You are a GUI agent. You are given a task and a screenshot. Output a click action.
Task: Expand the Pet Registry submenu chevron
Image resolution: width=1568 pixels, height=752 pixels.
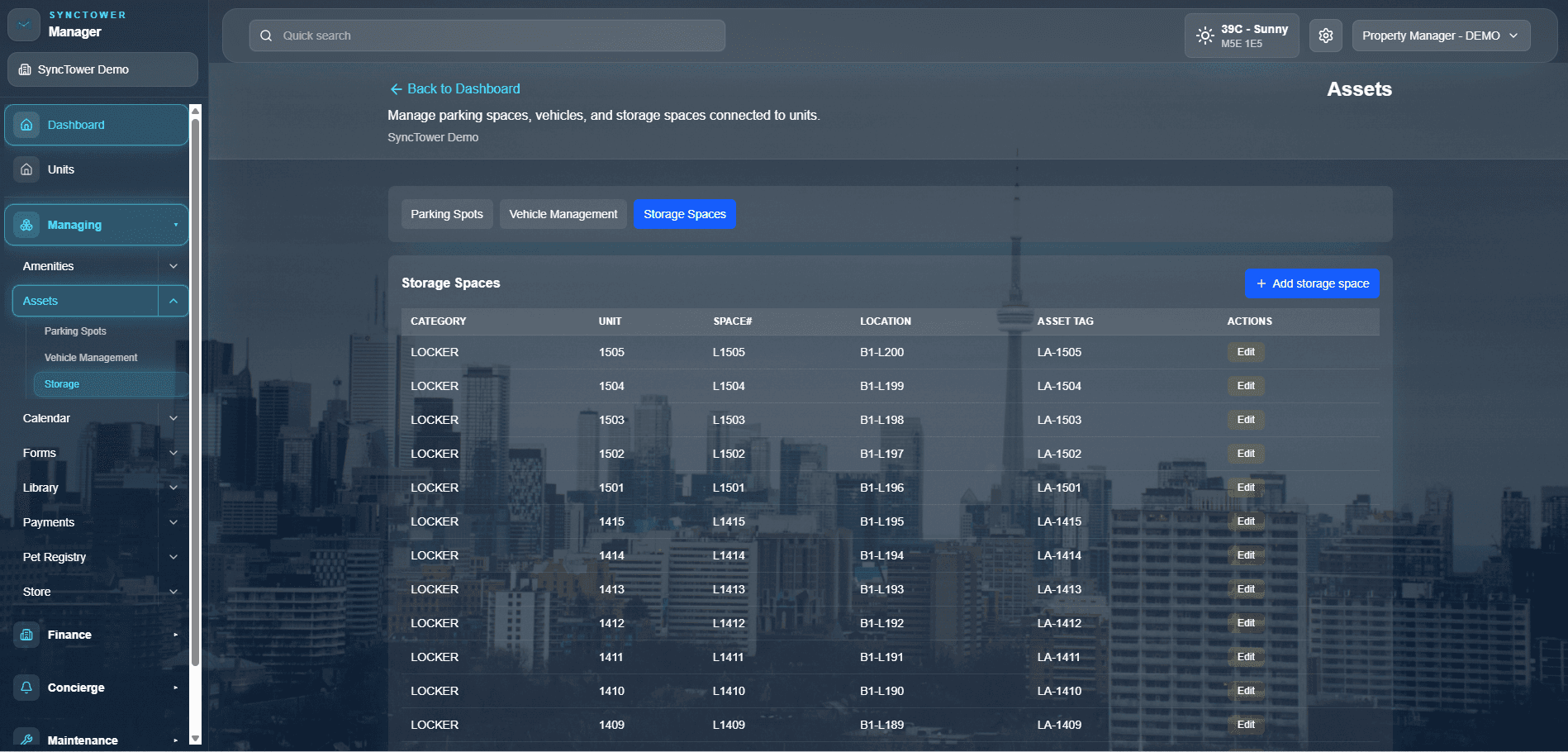173,557
